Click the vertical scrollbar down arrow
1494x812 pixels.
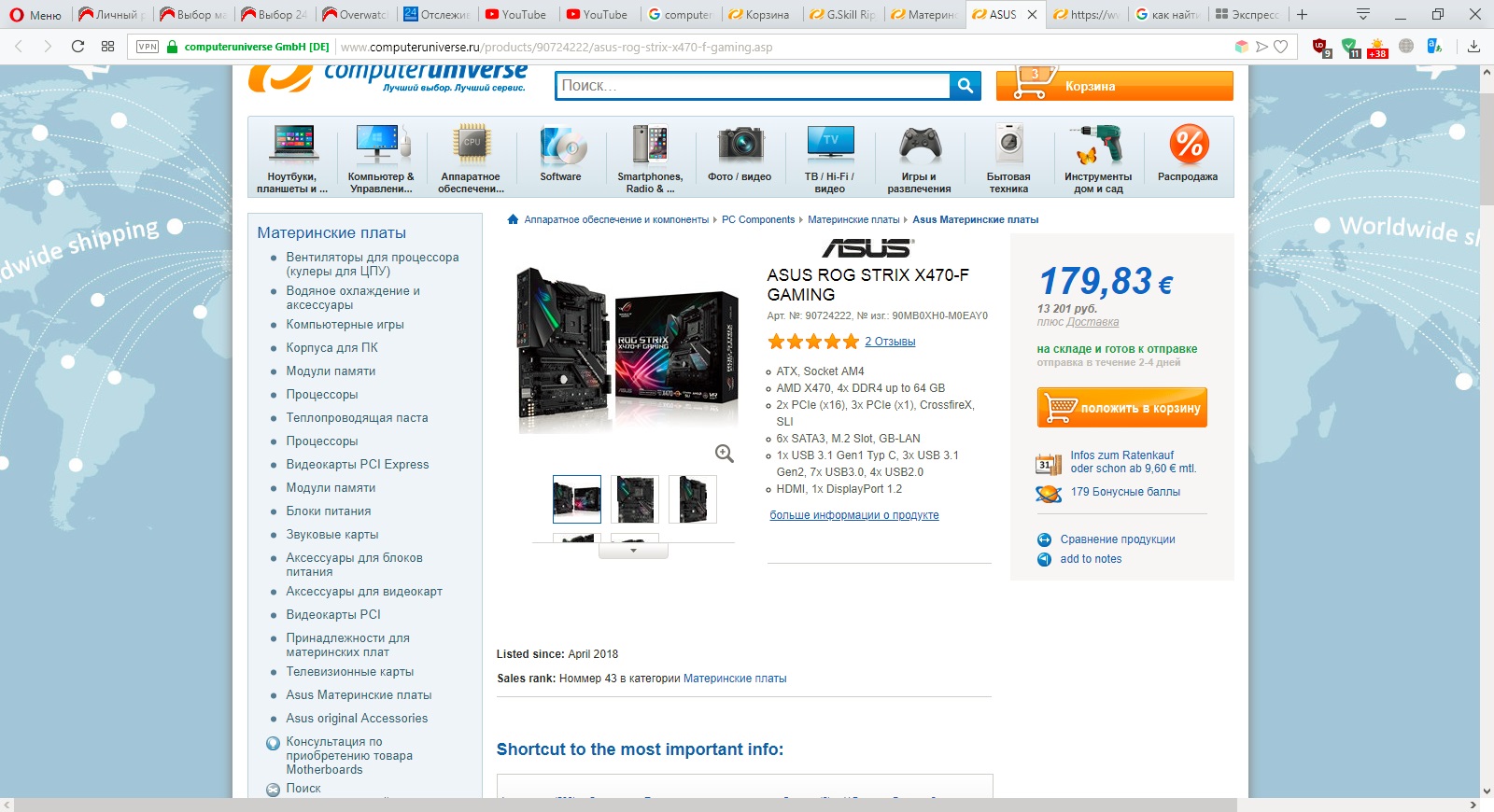(x=1486, y=791)
